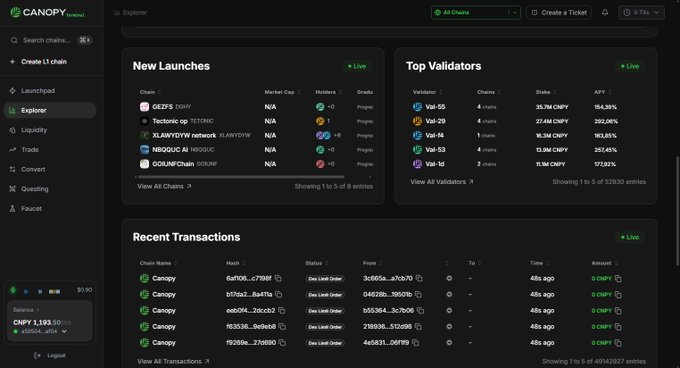Copy hash 6af106...c7198f
Viewport: 680px width, 368px height.
point(278,278)
